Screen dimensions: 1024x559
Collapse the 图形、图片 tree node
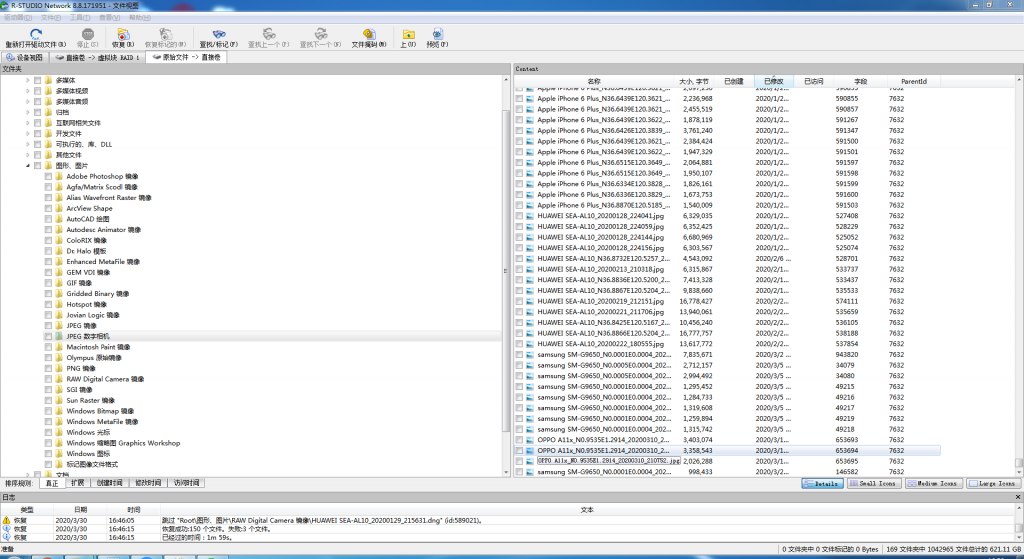[x=27, y=165]
